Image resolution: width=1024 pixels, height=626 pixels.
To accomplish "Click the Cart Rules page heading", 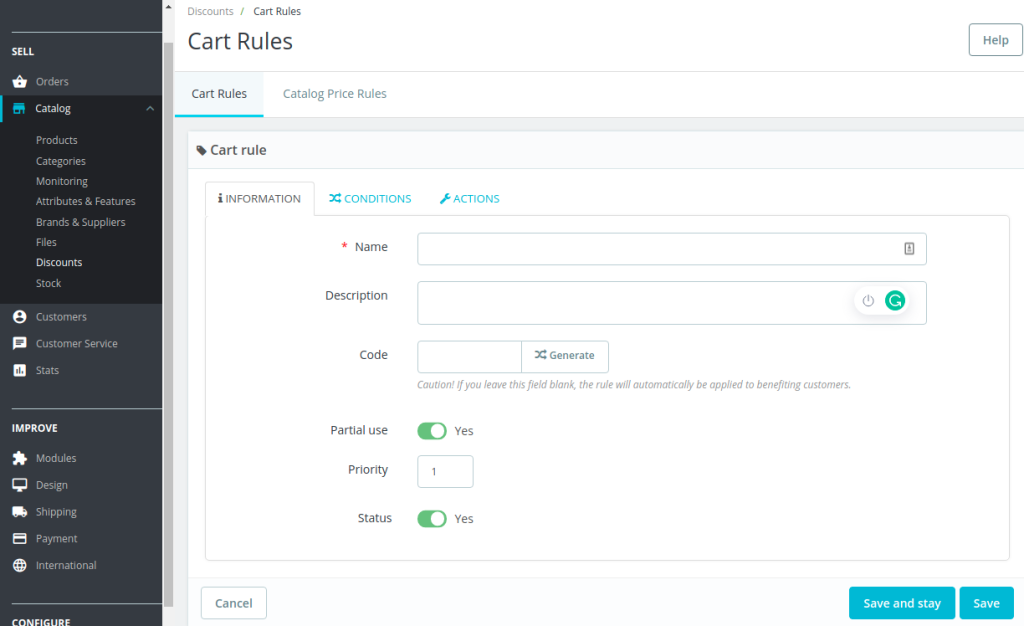I will [240, 41].
